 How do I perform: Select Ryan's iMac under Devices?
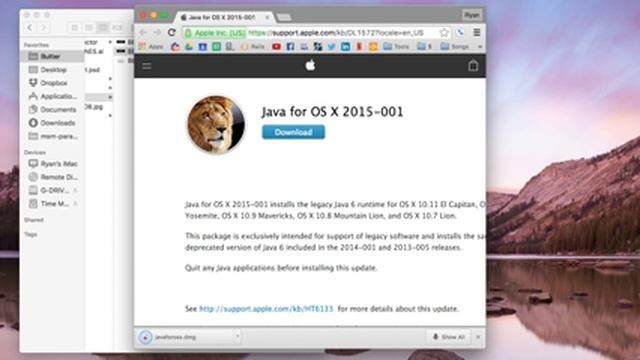52,164
